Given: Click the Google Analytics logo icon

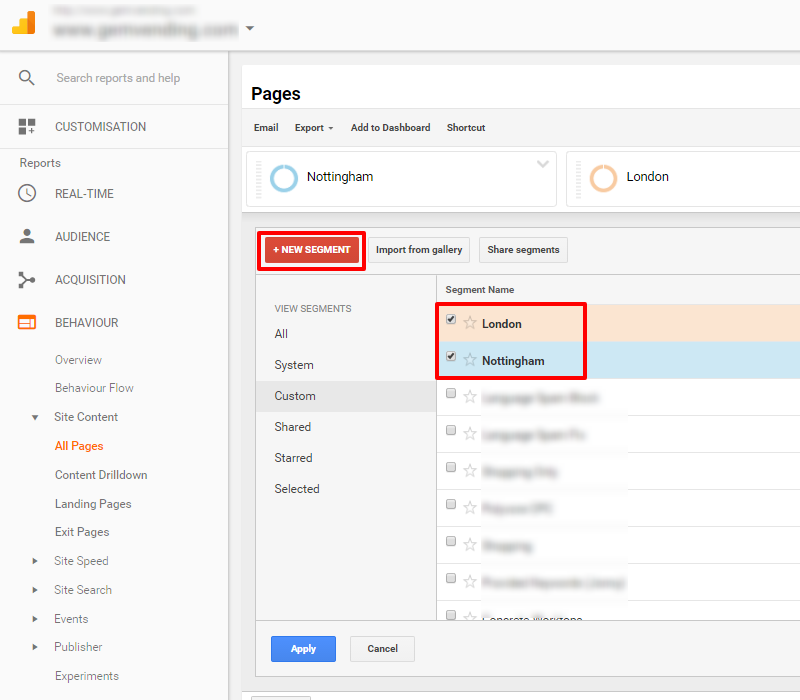Looking at the screenshot, I should coord(24,22).
